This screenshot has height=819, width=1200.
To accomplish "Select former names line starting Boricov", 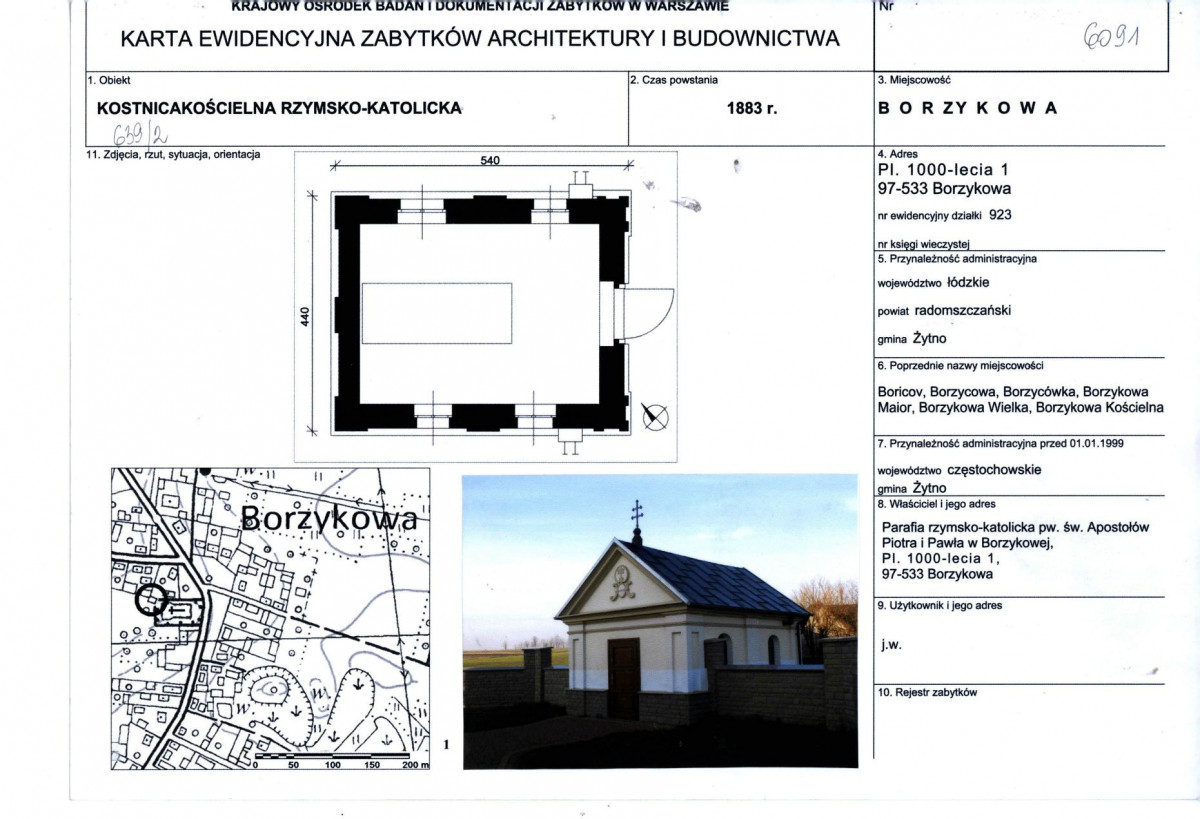I will coord(1012,391).
